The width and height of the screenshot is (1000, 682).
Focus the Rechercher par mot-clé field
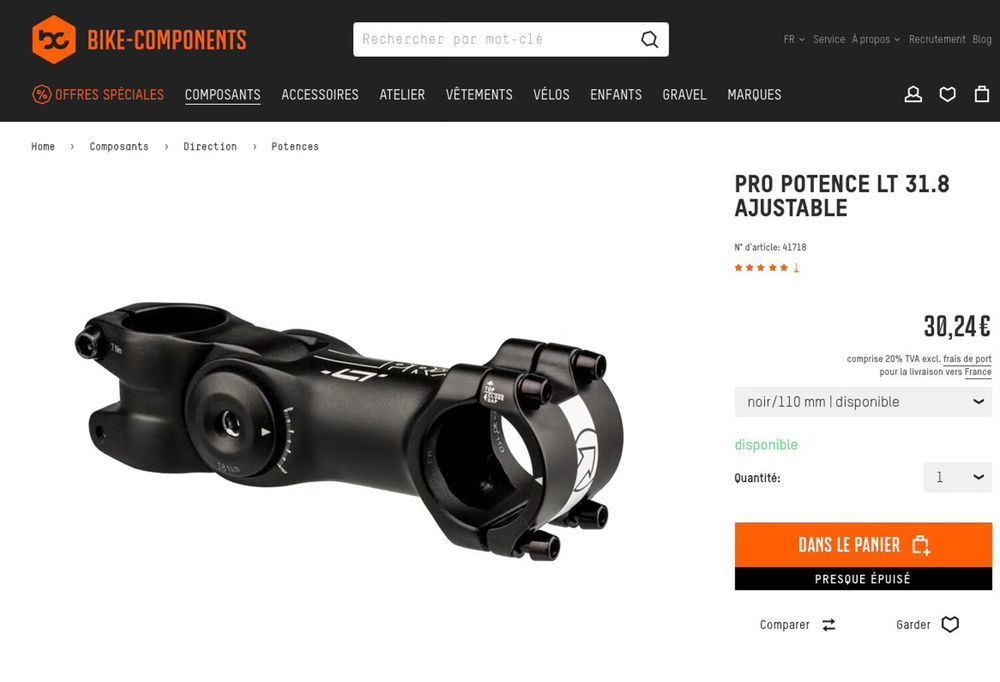click(495, 40)
